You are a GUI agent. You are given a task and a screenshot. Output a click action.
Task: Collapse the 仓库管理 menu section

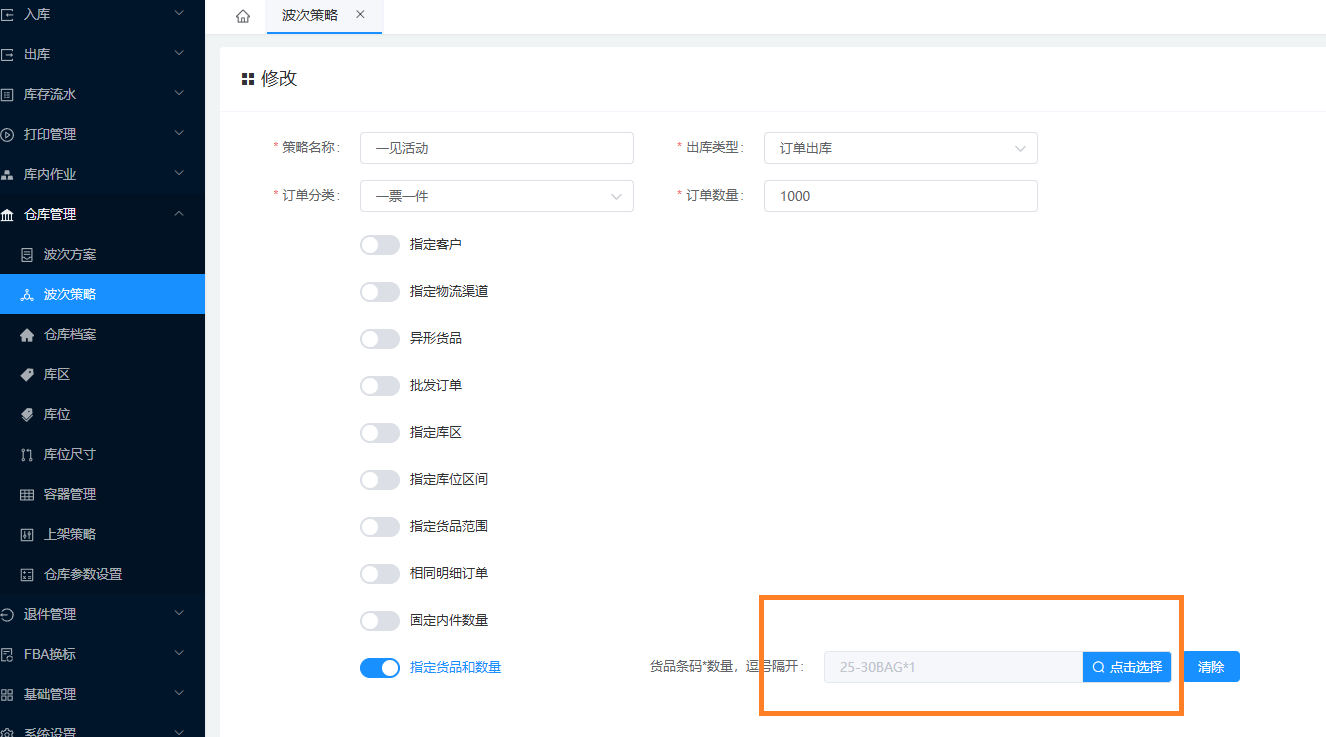tap(100, 214)
